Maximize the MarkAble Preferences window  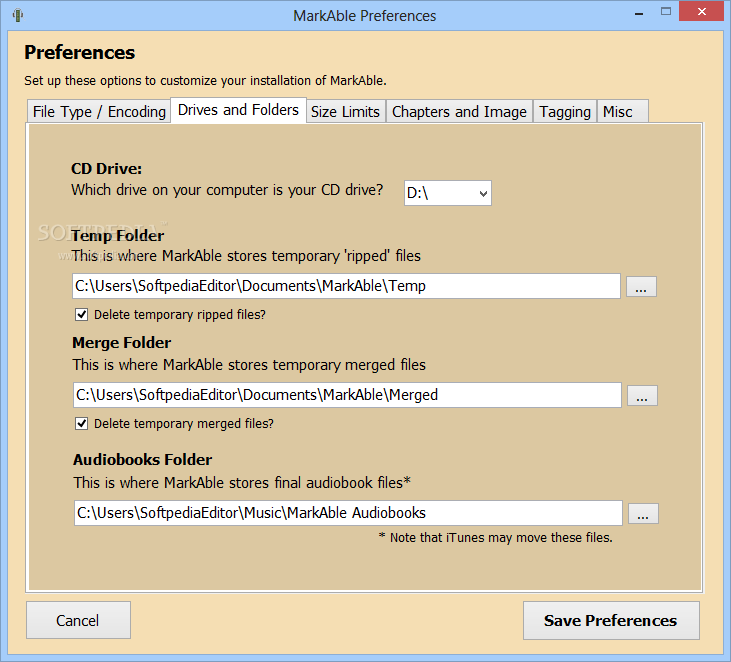tap(666, 12)
